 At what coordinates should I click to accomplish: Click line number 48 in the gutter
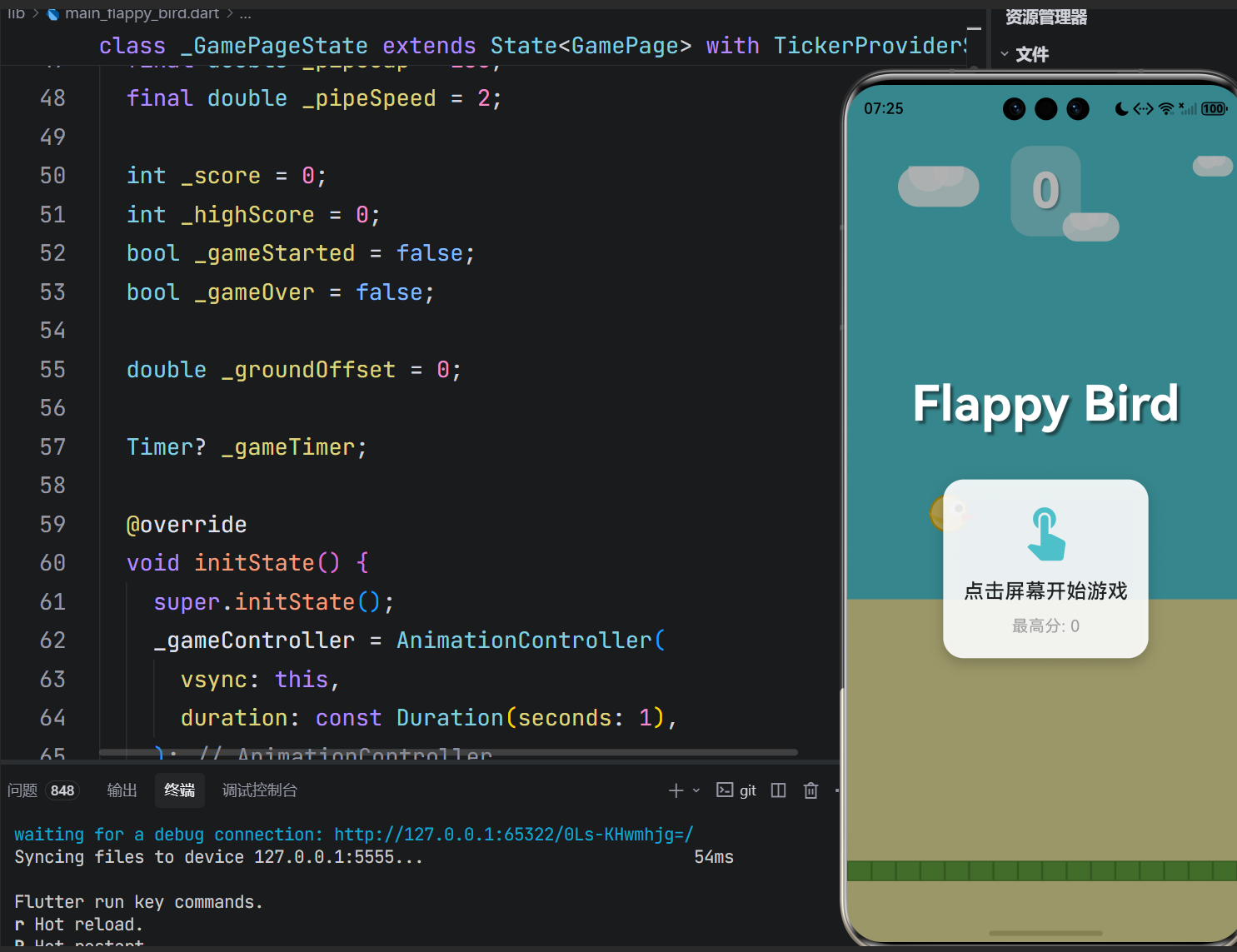[52, 98]
